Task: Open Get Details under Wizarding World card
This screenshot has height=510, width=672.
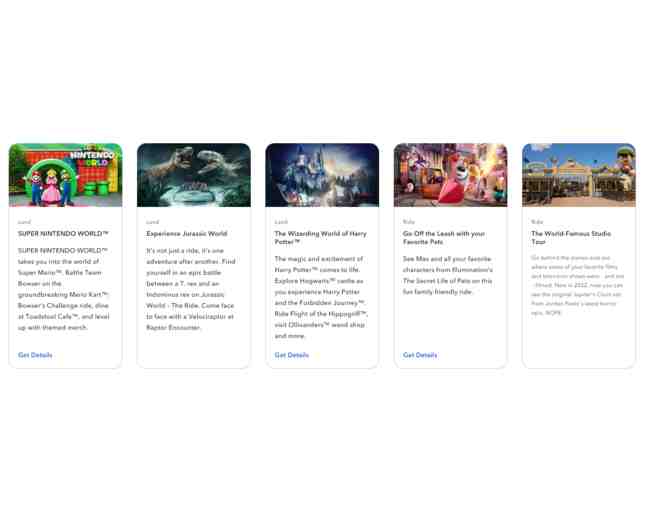Action: [291, 355]
